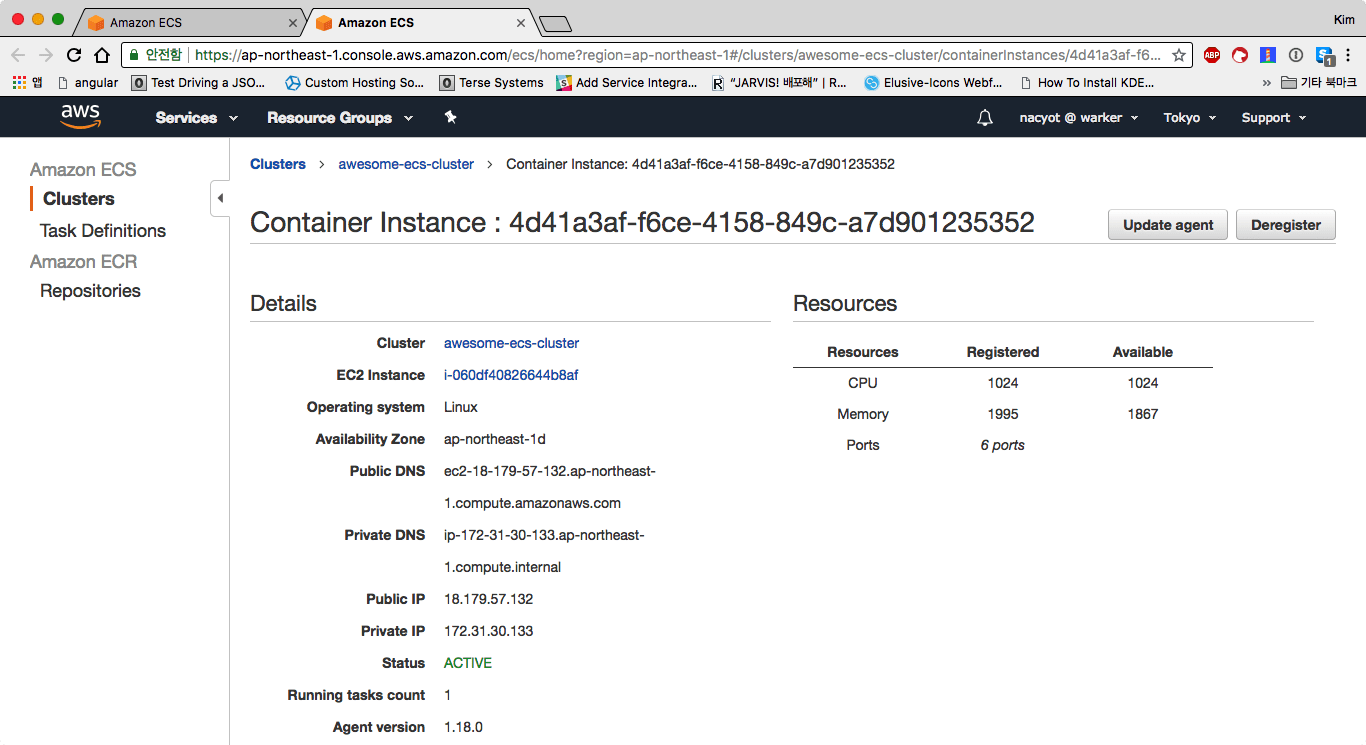Bookmark this page with the star icon

(1179, 55)
